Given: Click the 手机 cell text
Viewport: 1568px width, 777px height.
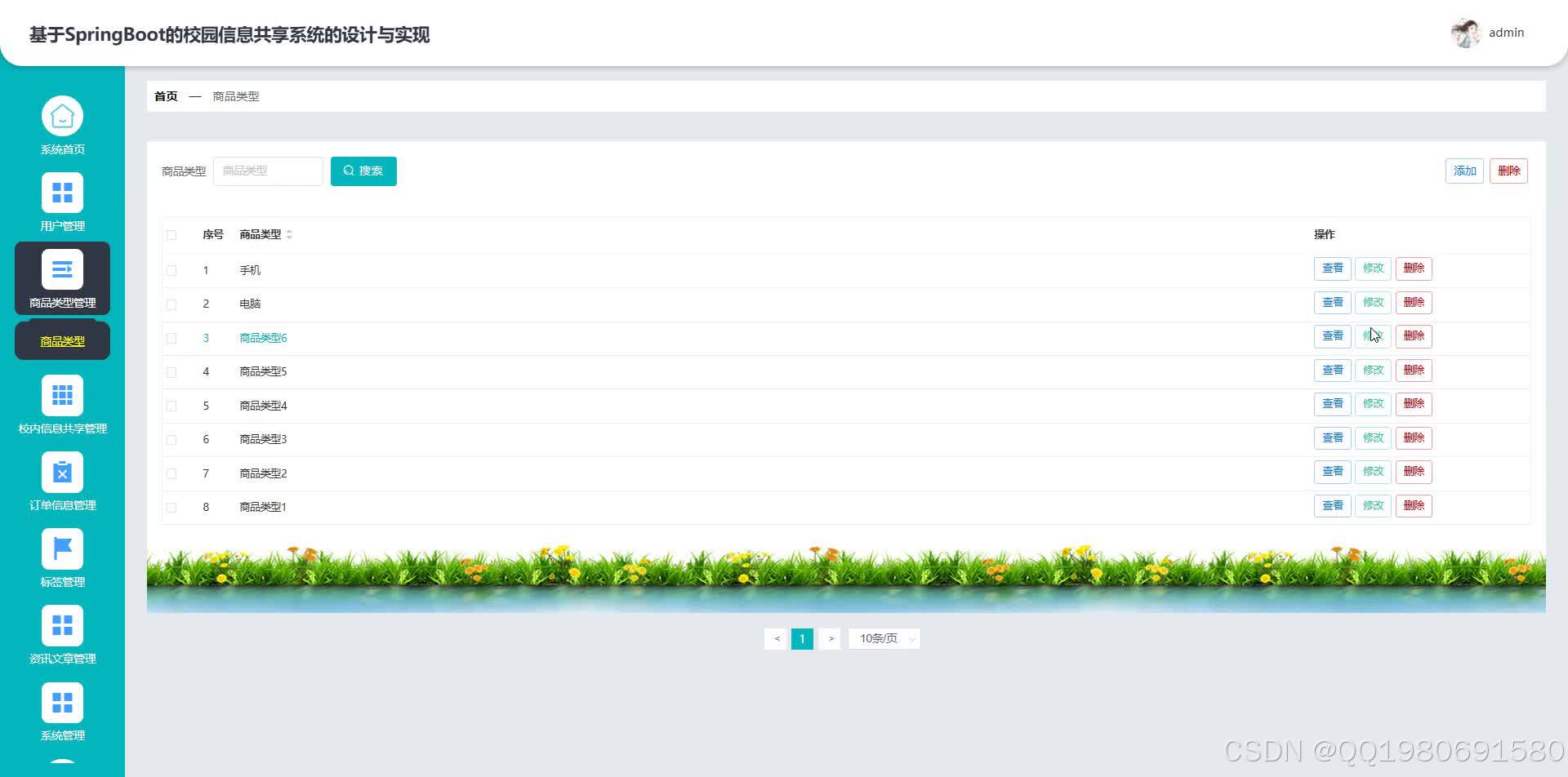Looking at the screenshot, I should (250, 270).
